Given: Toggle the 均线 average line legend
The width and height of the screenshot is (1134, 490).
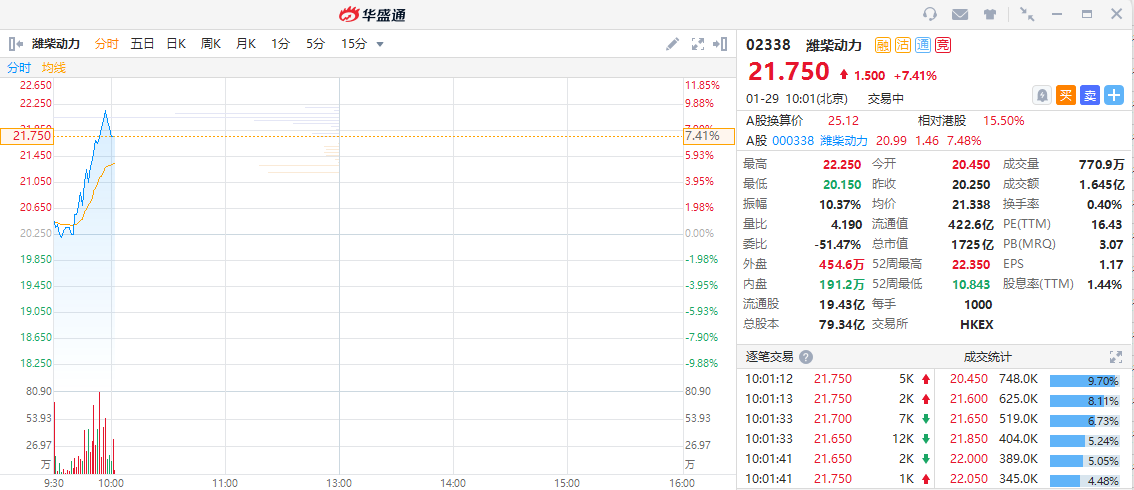Looking at the screenshot, I should pos(54,68).
